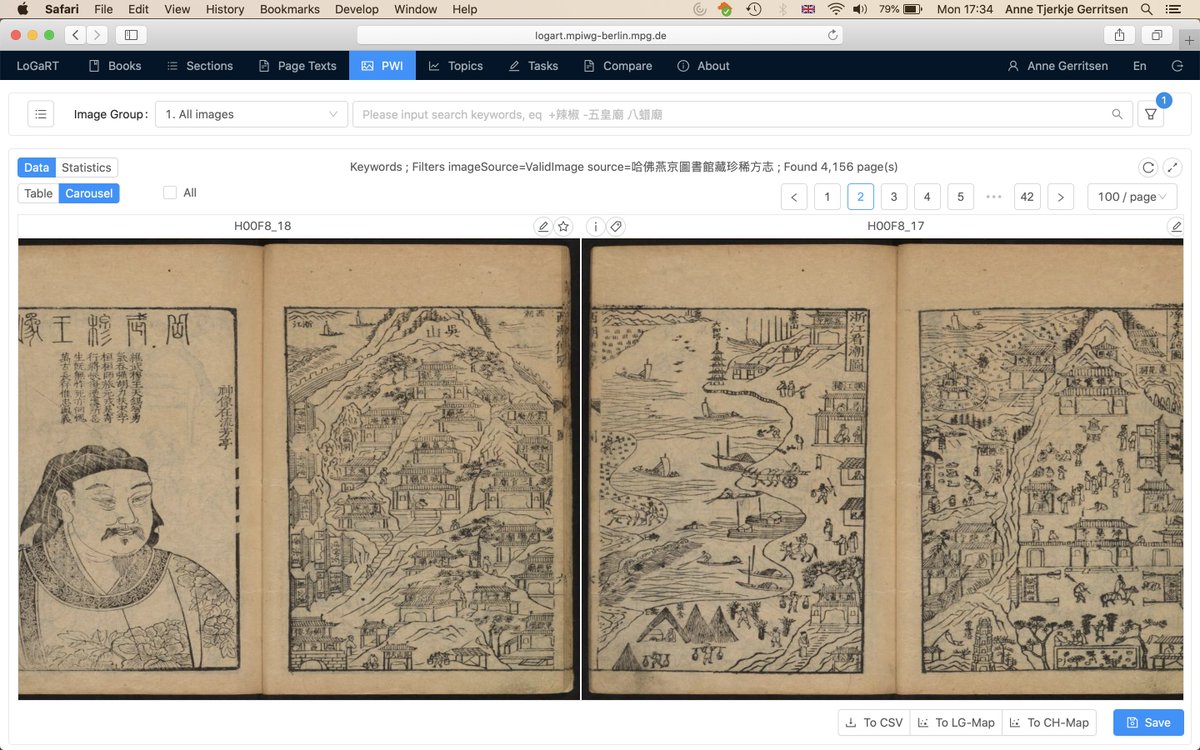Open the Books tab
Screen dimensions: 1200x750
pos(115,66)
